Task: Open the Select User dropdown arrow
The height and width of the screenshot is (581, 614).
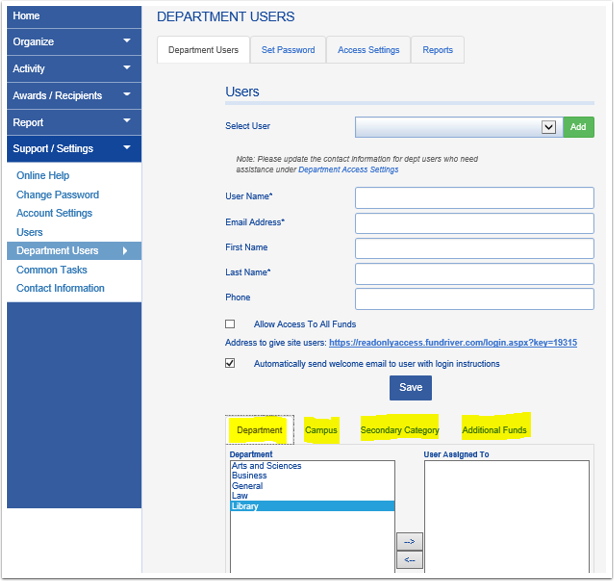Action: [549, 127]
